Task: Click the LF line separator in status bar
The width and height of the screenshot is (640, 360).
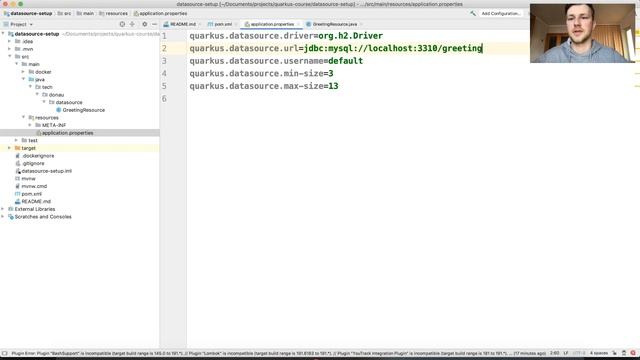Action: (x=566, y=353)
